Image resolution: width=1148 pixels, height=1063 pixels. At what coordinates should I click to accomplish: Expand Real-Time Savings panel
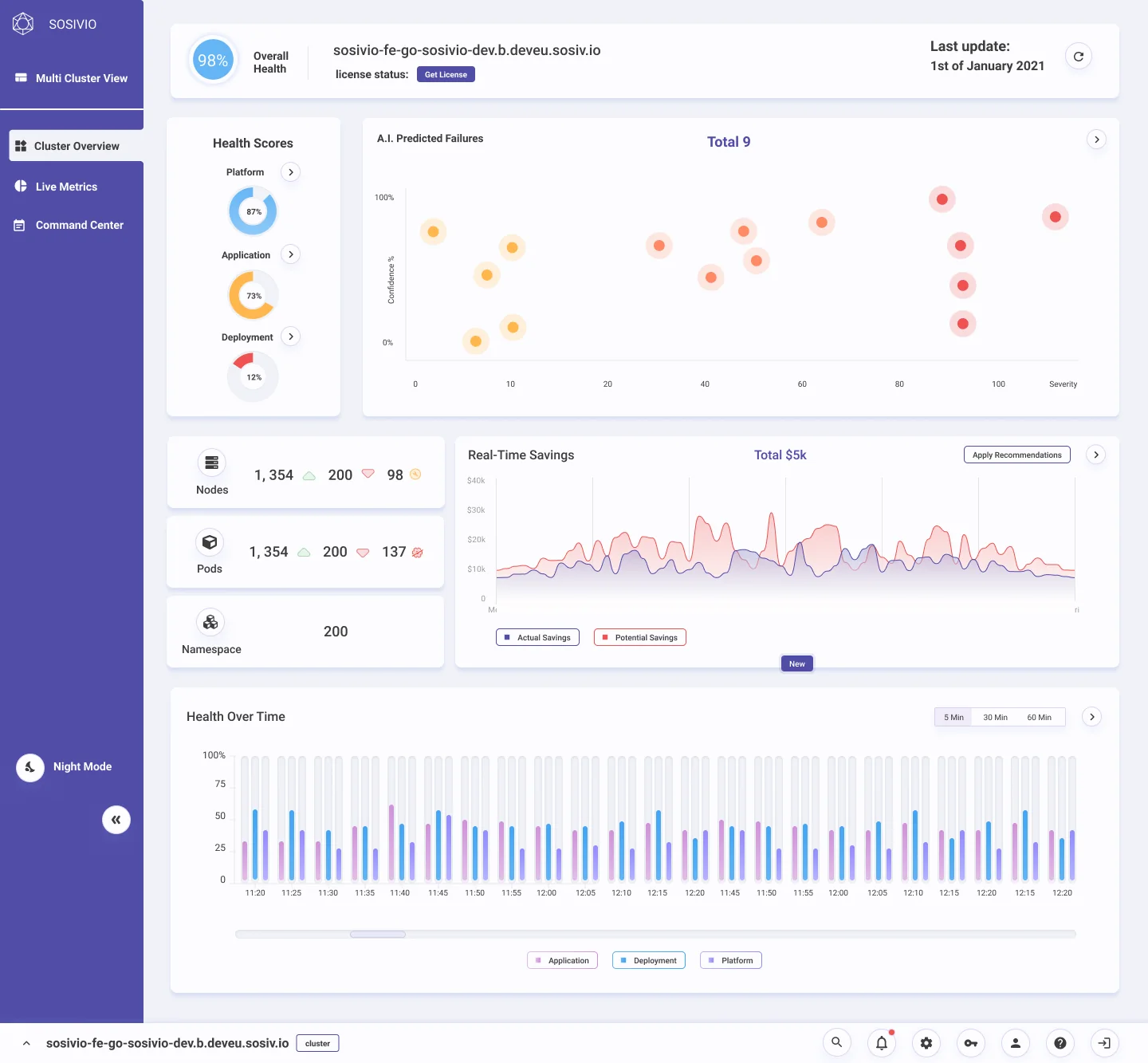pyautogui.click(x=1096, y=455)
